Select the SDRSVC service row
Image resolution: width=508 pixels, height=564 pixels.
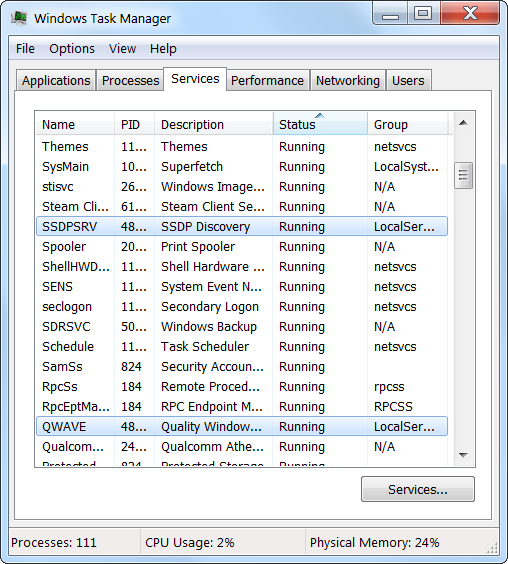242,327
